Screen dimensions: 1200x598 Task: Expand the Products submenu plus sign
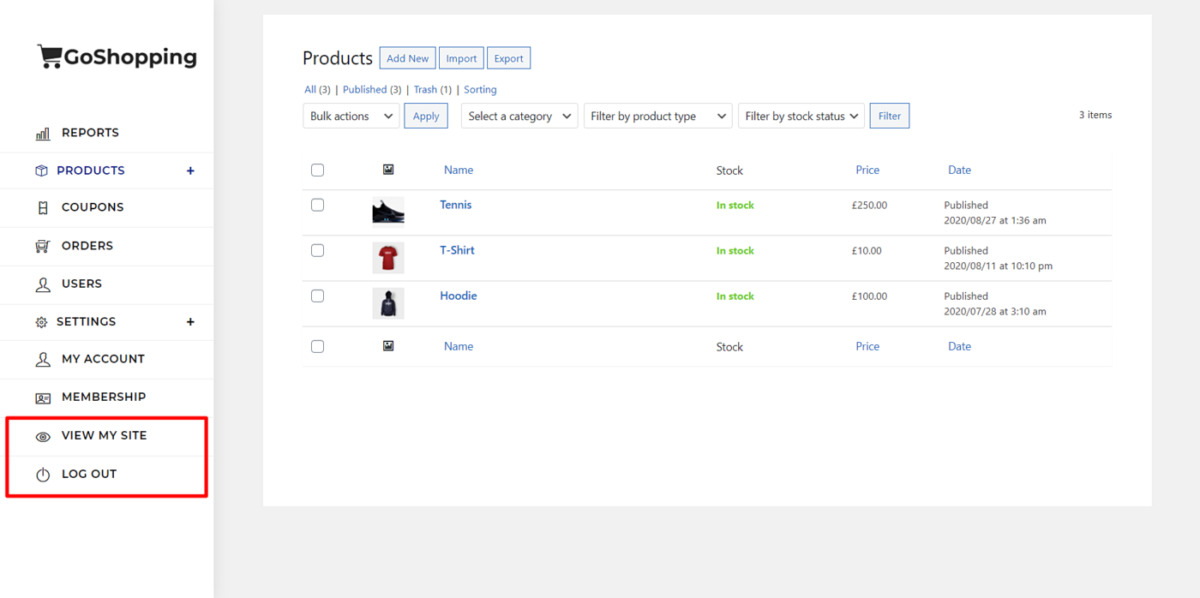190,171
